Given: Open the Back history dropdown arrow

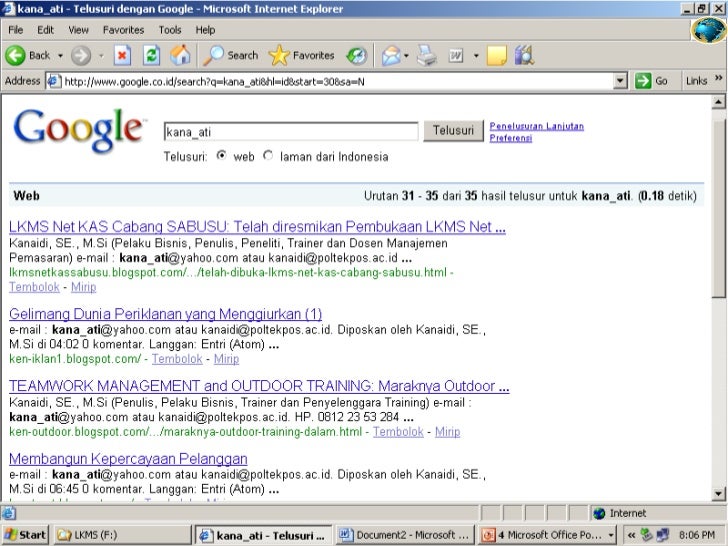Looking at the screenshot, I should click(x=60, y=56).
